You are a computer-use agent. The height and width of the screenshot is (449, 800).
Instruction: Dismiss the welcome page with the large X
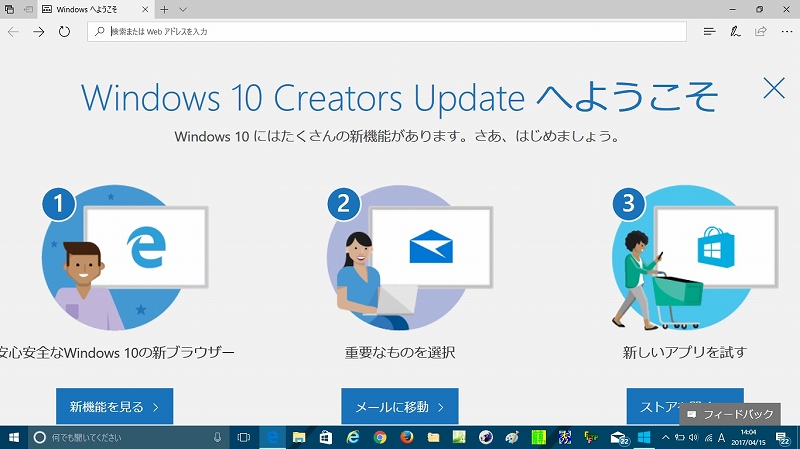(x=774, y=88)
